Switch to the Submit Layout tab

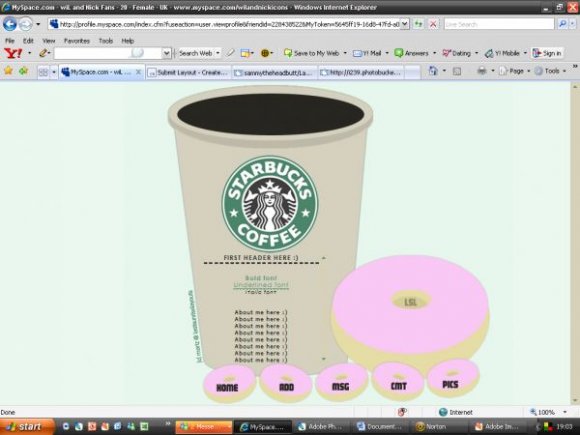coord(188,72)
